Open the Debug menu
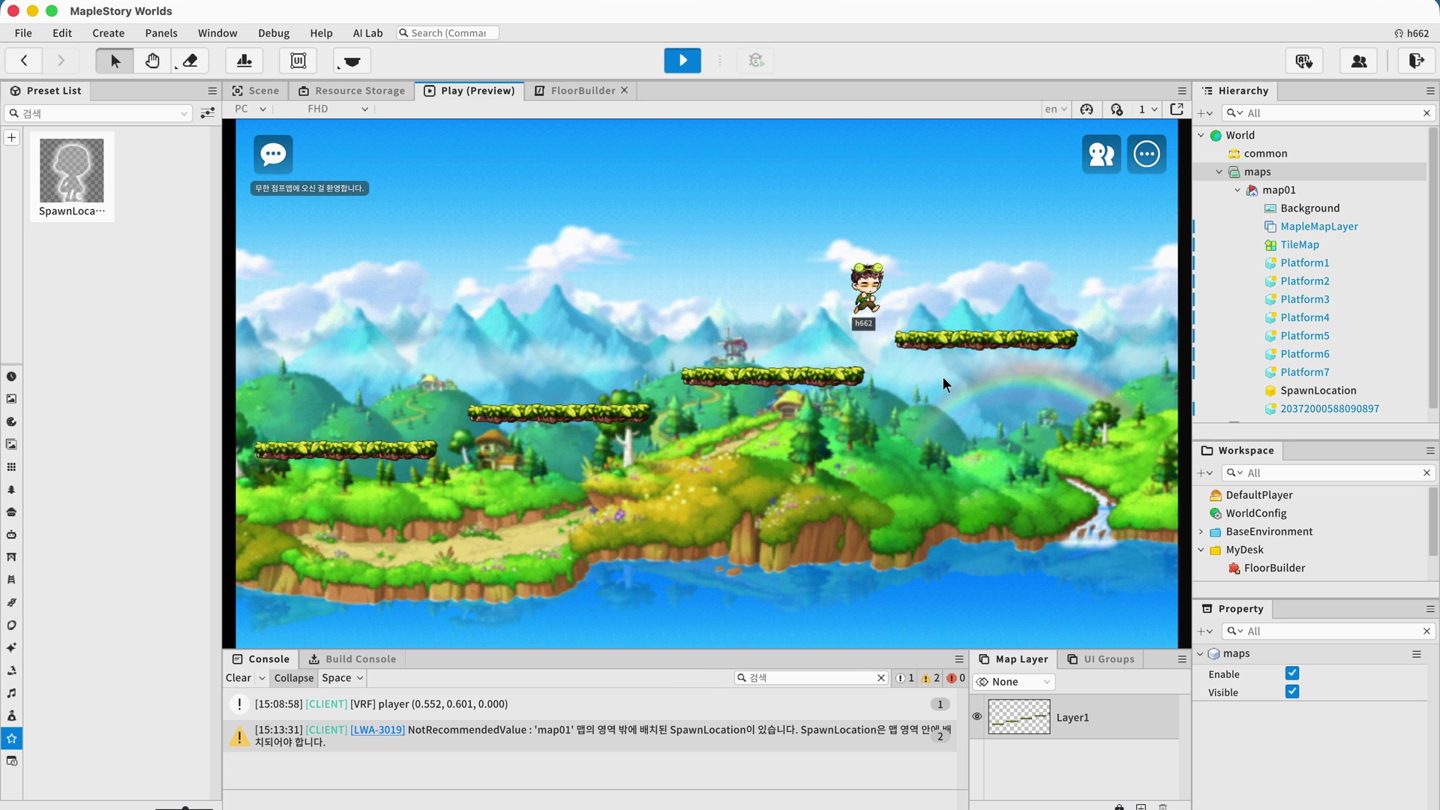Screen dimensions: 1440x810 (273, 33)
